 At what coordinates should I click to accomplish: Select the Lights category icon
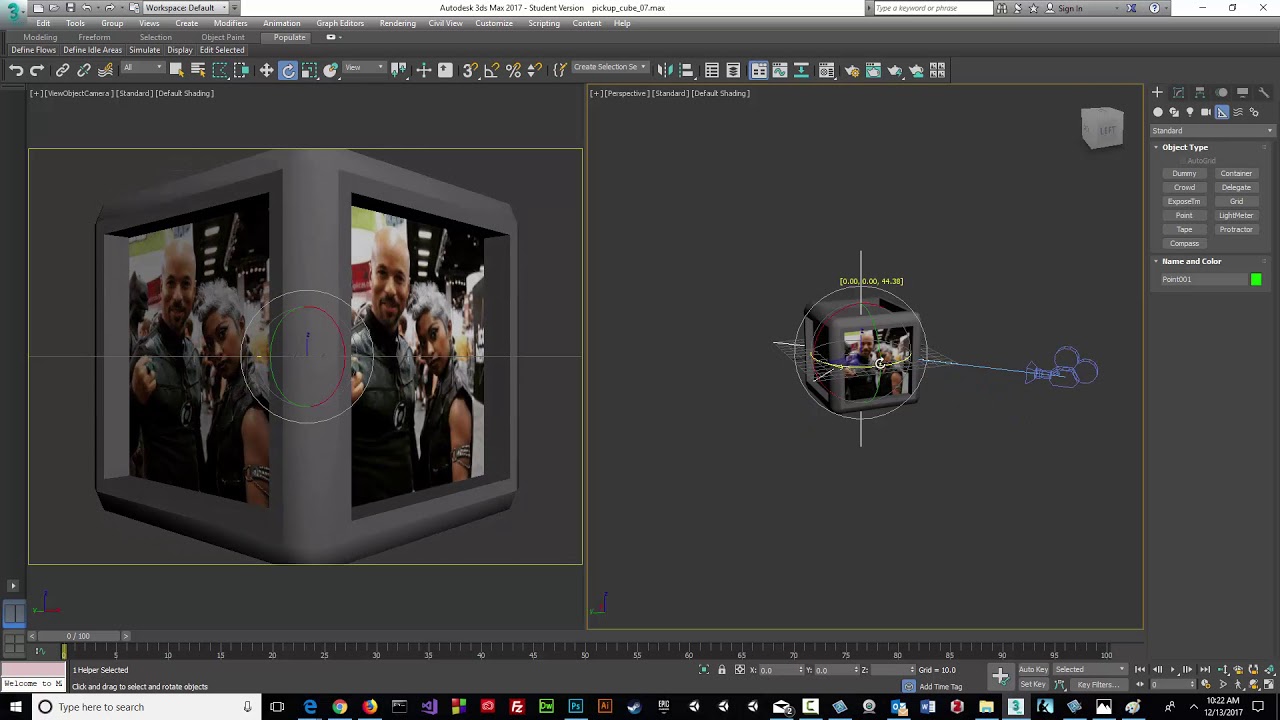click(x=1190, y=112)
